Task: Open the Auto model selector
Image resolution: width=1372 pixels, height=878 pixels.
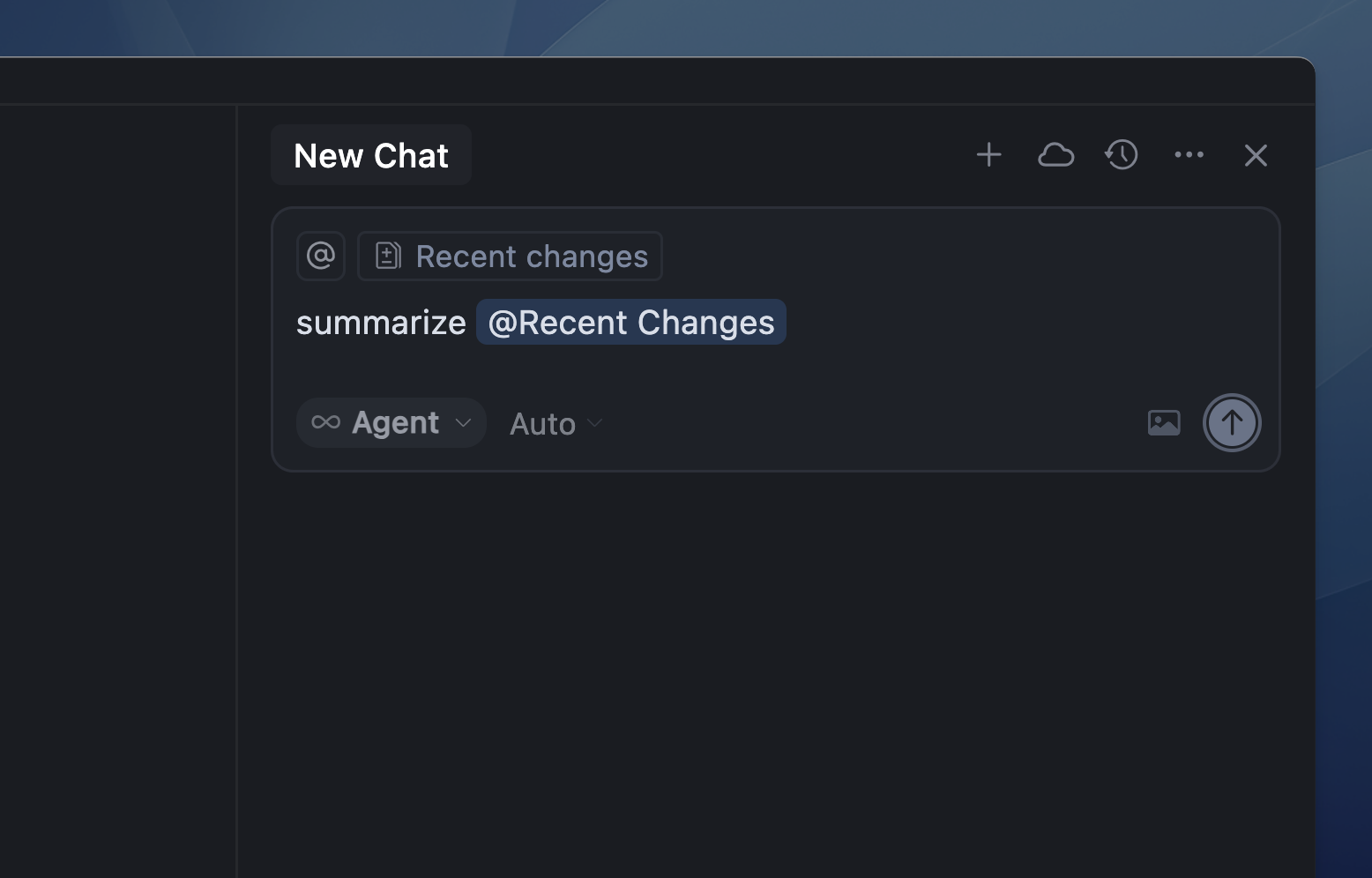Action: pyautogui.click(x=556, y=424)
